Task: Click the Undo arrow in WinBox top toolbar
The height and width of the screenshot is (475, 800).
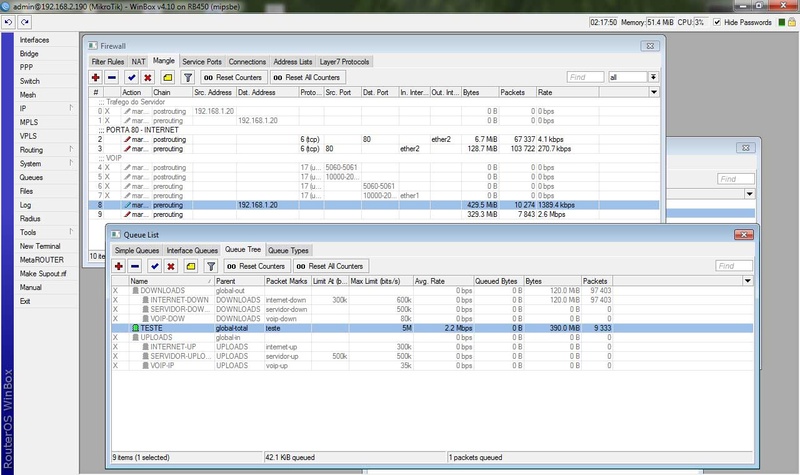Action: 9,21
